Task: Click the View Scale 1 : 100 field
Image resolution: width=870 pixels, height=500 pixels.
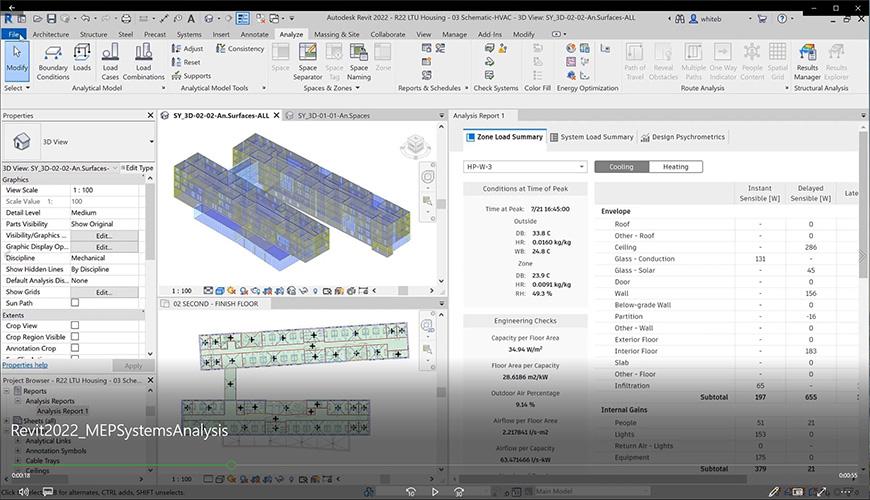Action: [x=104, y=190]
